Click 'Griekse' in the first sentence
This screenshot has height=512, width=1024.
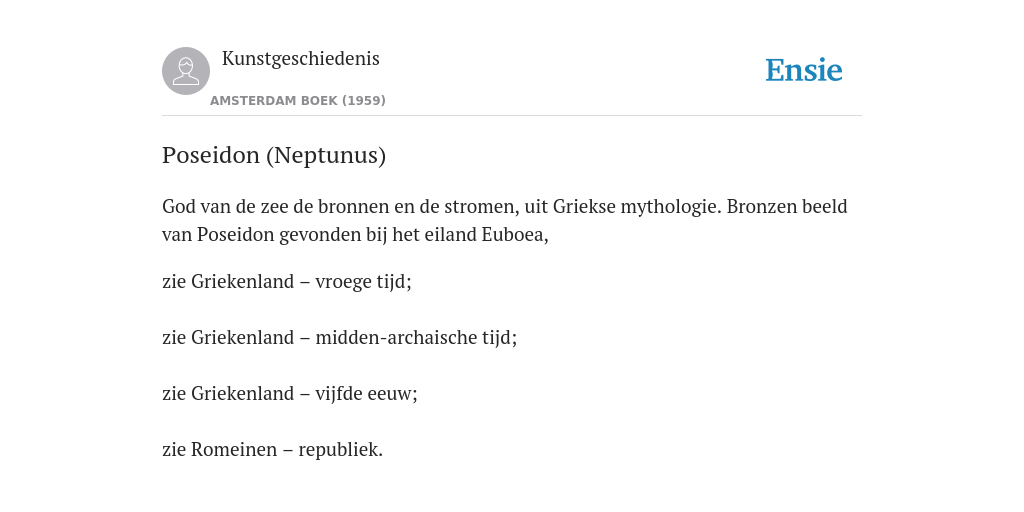click(x=584, y=206)
